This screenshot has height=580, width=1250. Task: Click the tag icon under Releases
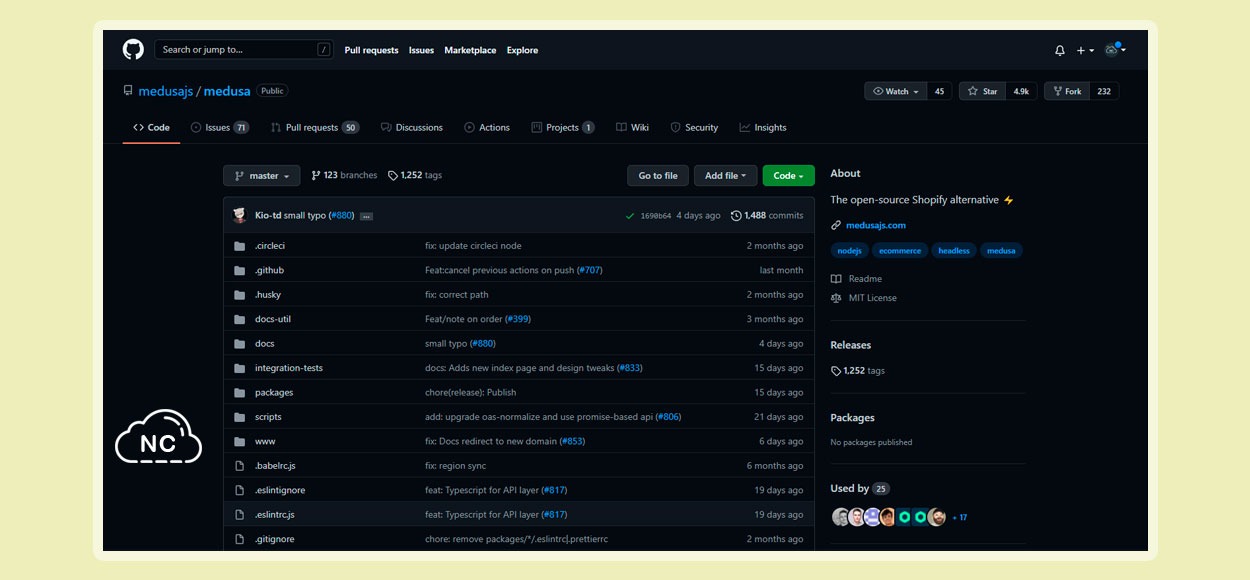tap(836, 371)
